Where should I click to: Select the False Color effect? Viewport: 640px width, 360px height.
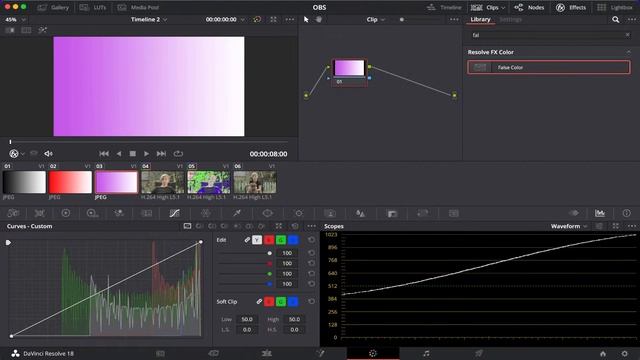(549, 67)
